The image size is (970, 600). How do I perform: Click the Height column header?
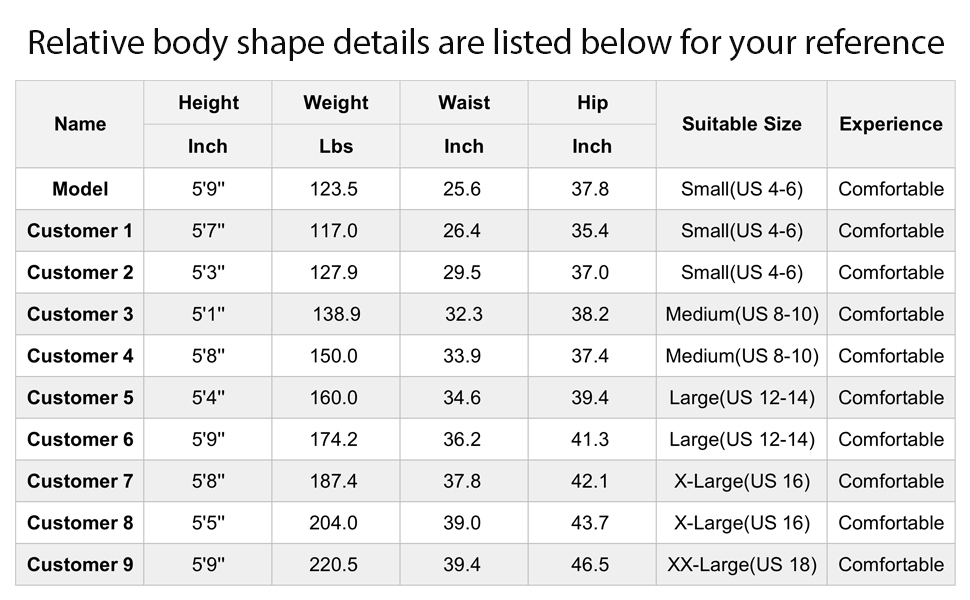[208, 103]
